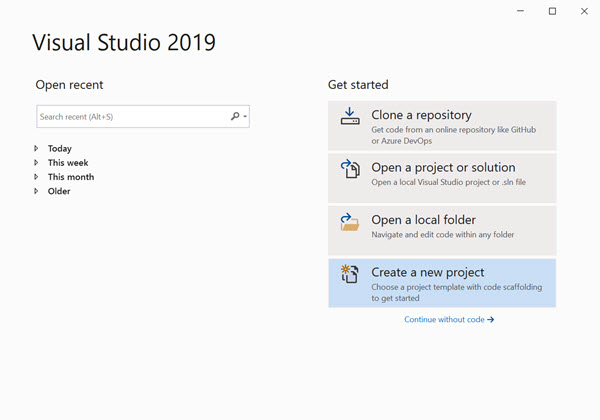Select the This week group label
The width and height of the screenshot is (600, 420).
(x=68, y=163)
